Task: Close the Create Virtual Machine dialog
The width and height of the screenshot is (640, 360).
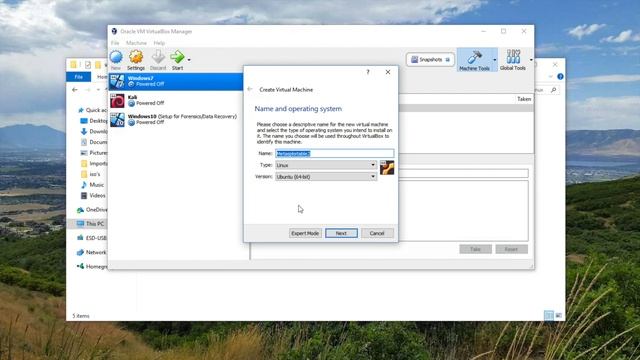Action: 388,72
